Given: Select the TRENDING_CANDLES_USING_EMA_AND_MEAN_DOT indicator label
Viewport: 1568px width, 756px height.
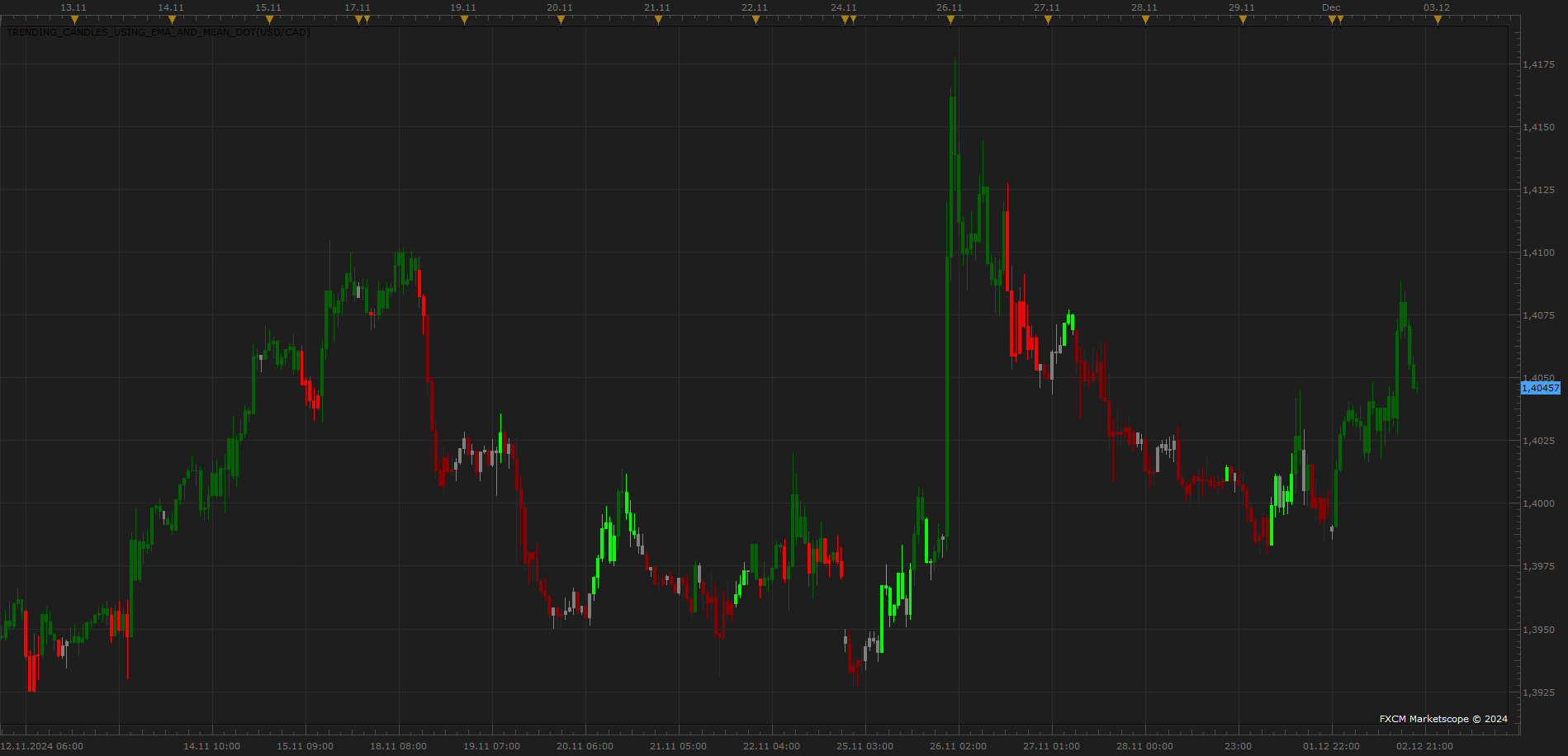Looking at the screenshot, I should point(159,32).
